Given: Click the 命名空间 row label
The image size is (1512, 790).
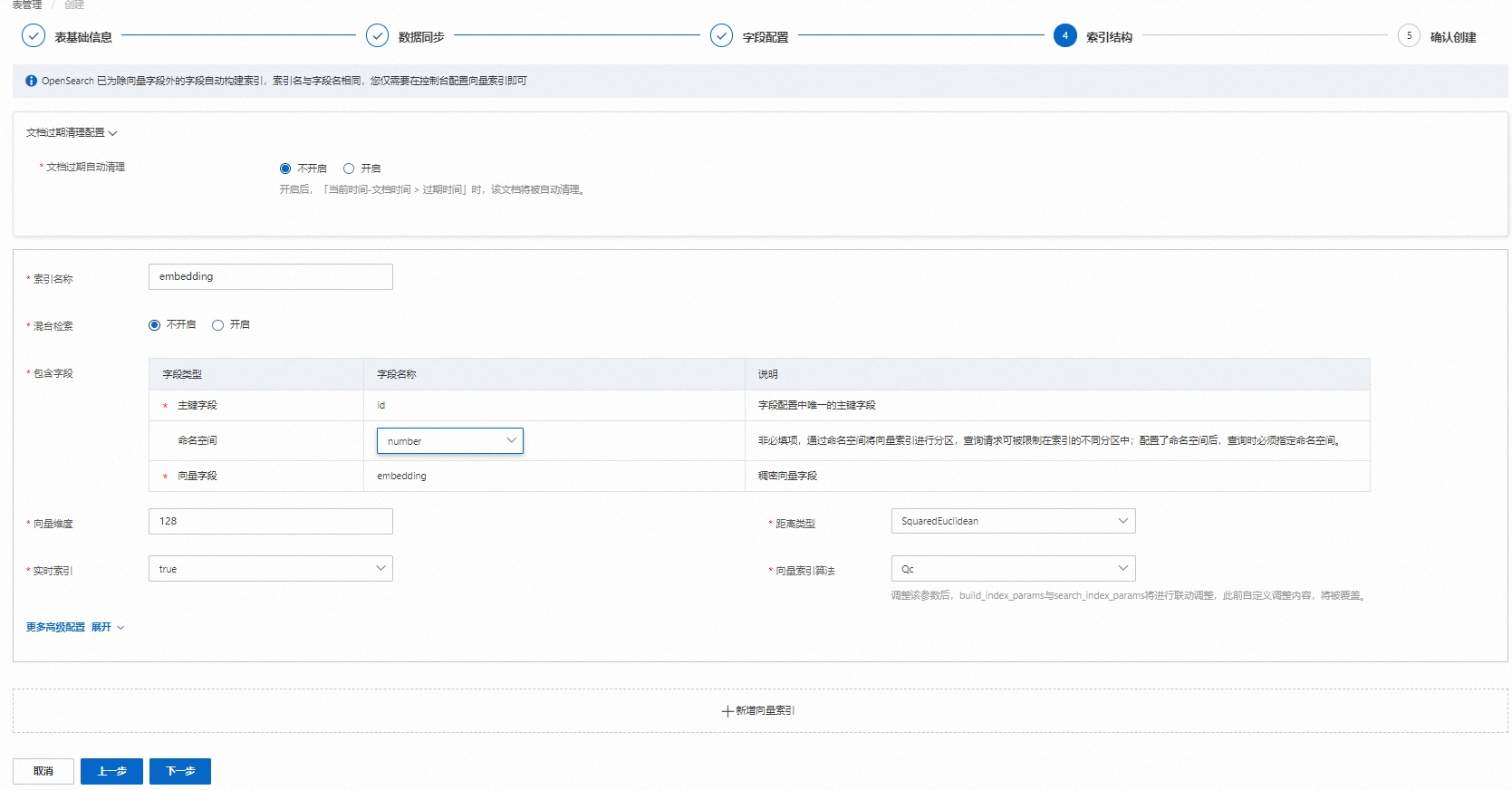Looking at the screenshot, I should pos(197,440).
